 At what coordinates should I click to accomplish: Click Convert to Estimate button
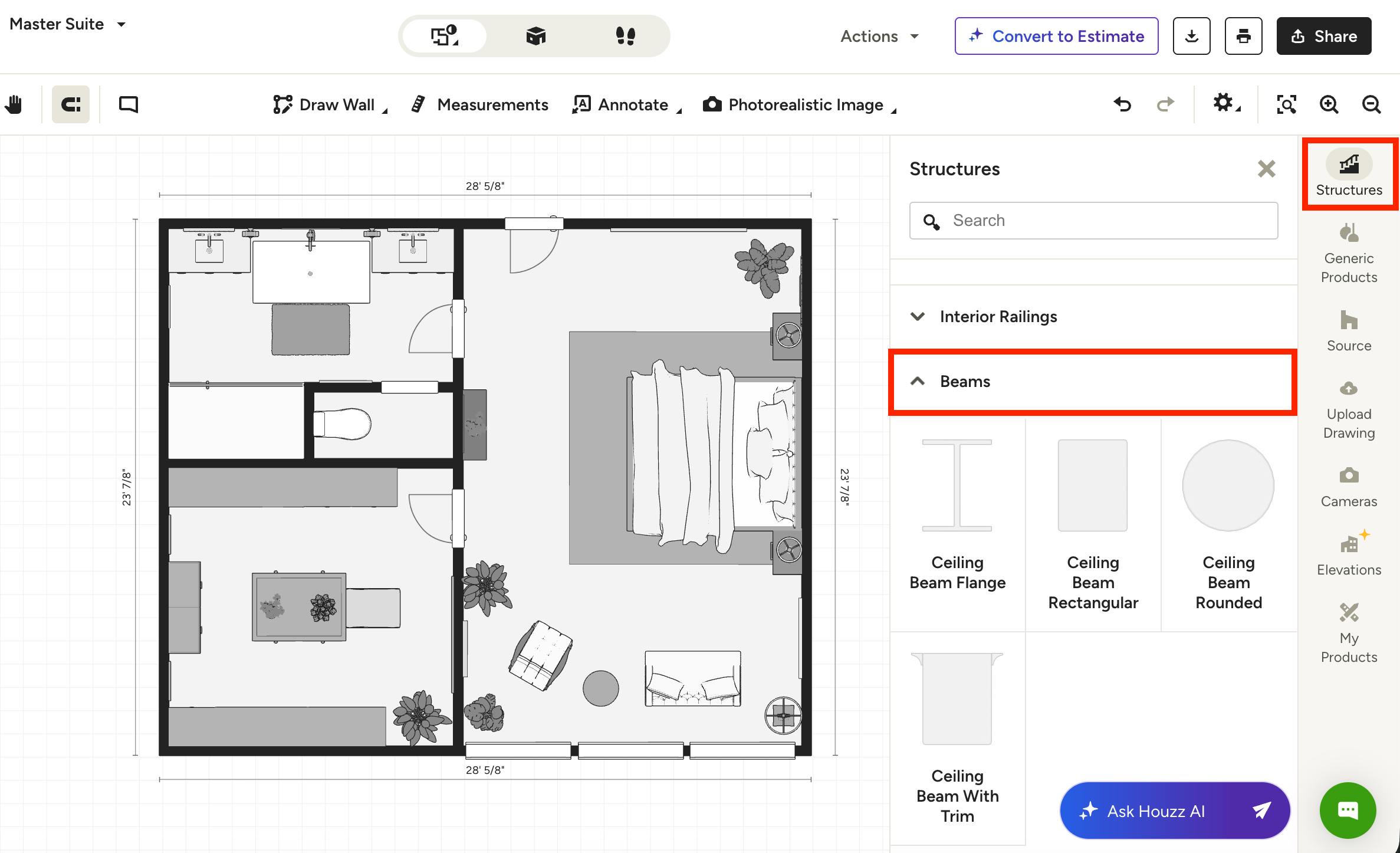(1056, 36)
